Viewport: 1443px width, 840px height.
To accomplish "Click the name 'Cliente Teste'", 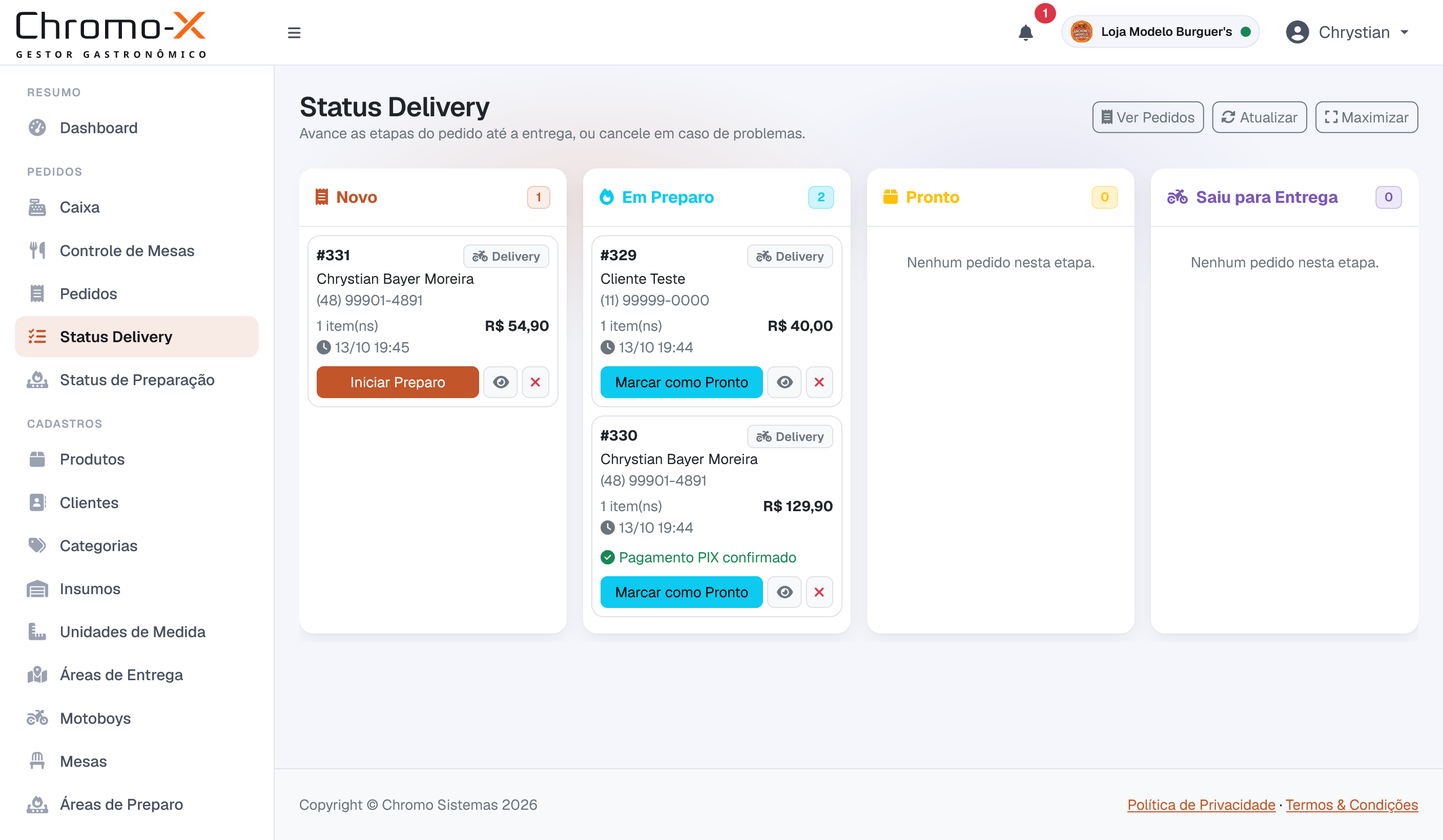I will [643, 279].
